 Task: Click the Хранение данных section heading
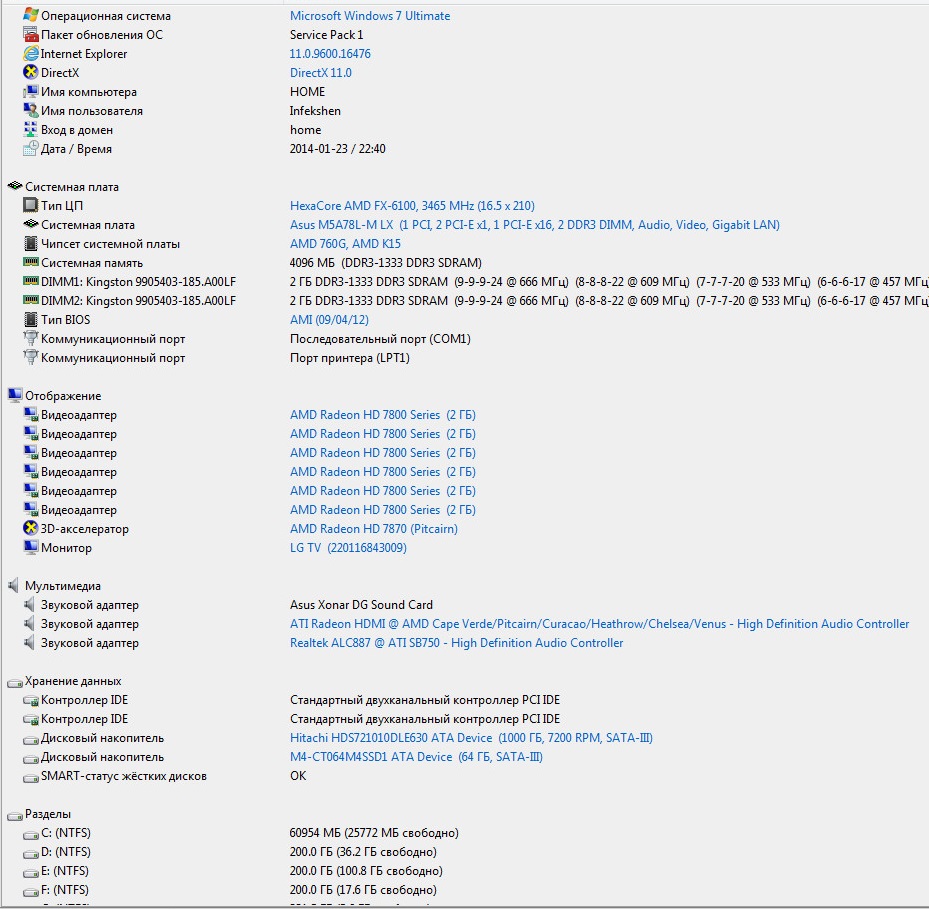(x=73, y=681)
